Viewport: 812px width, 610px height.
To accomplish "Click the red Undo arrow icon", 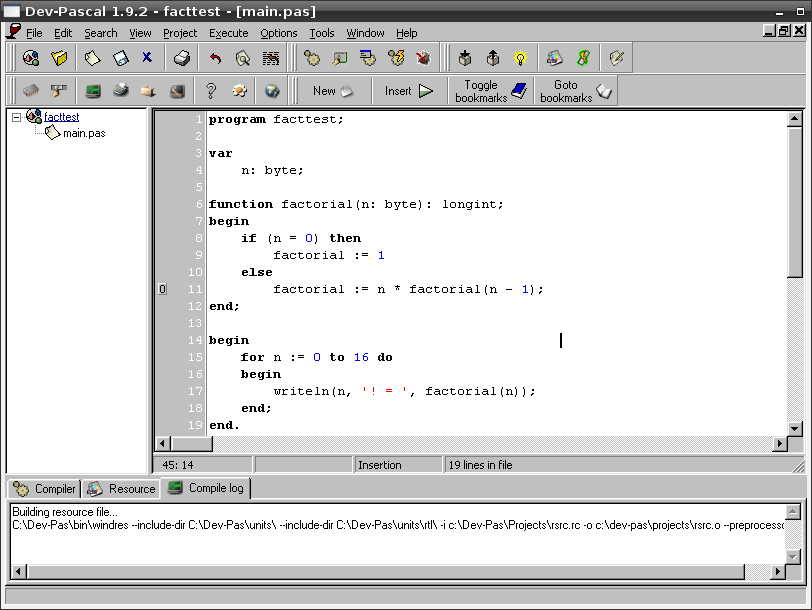I will [215, 58].
